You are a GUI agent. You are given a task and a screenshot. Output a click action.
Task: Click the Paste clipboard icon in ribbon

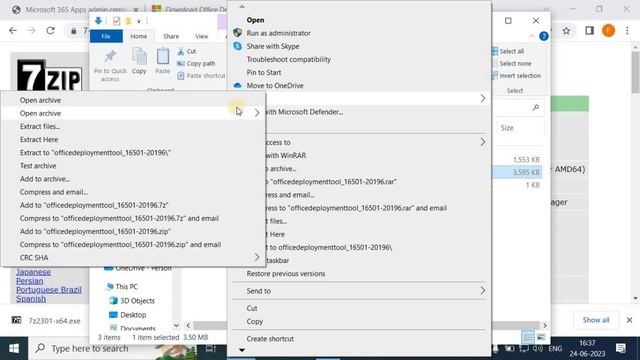162,56
